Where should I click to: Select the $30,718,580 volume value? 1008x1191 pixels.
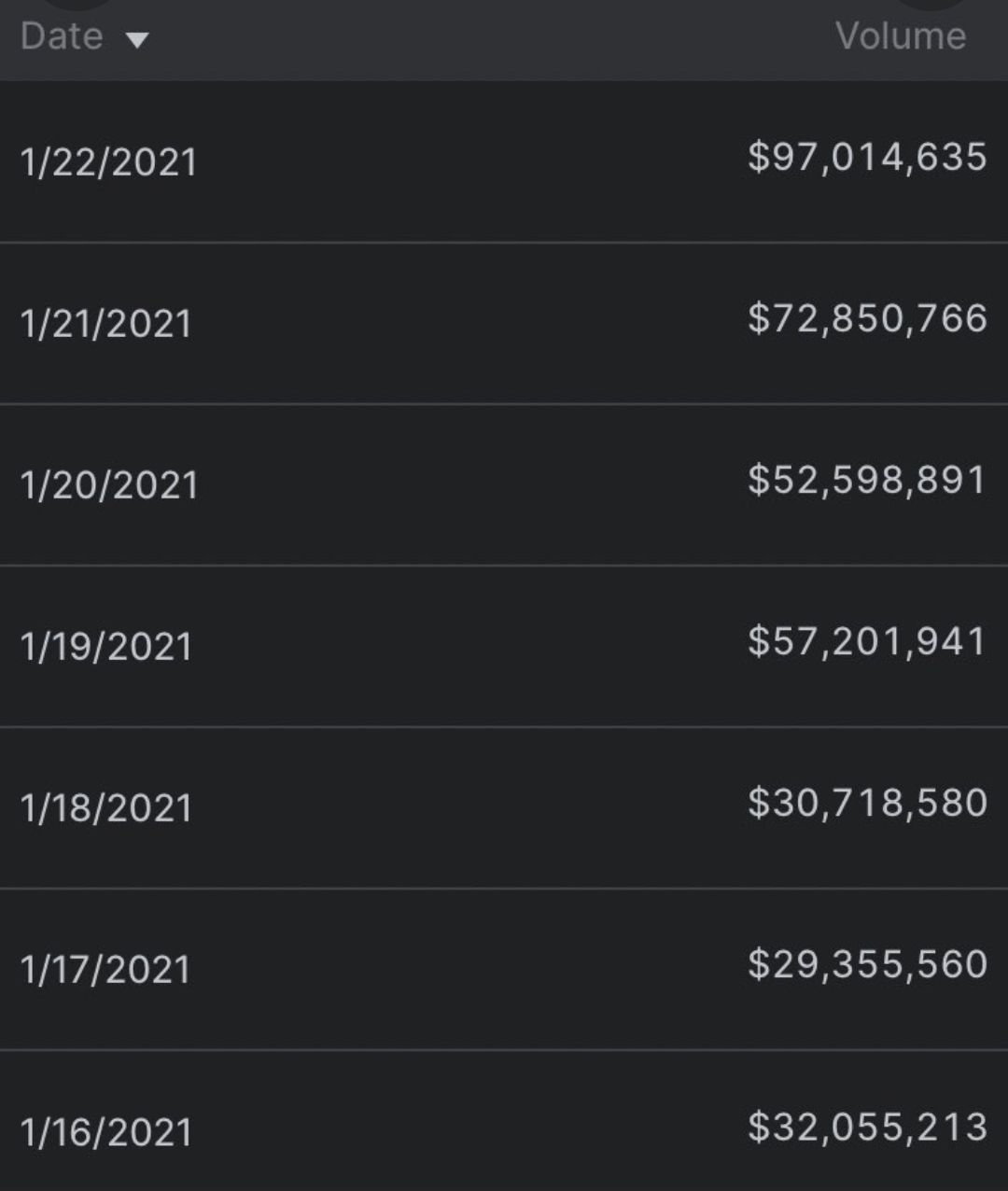(x=867, y=803)
